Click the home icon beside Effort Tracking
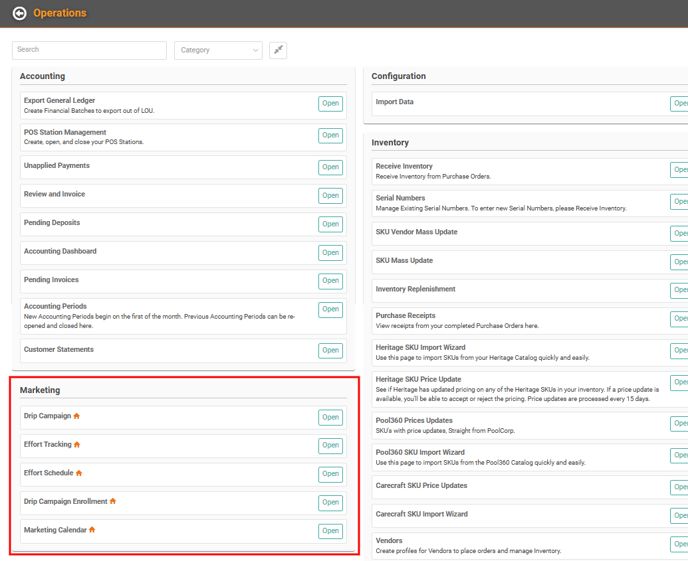The height and width of the screenshot is (561, 688). (x=77, y=445)
